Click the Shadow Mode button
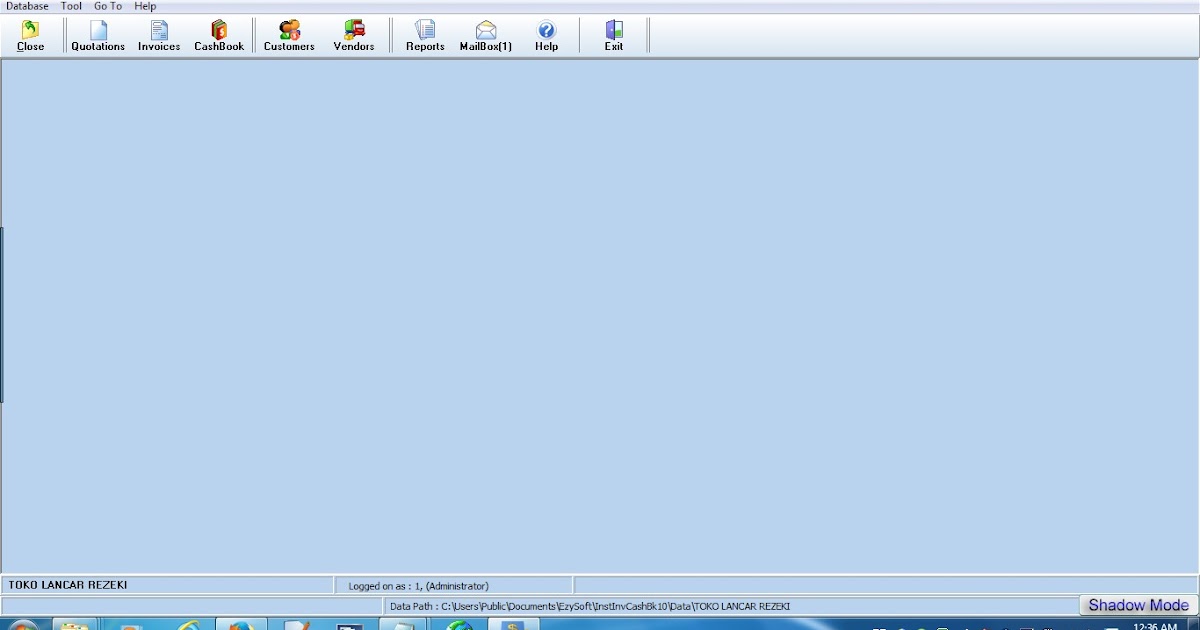Image resolution: width=1200 pixels, height=630 pixels. 1138,605
